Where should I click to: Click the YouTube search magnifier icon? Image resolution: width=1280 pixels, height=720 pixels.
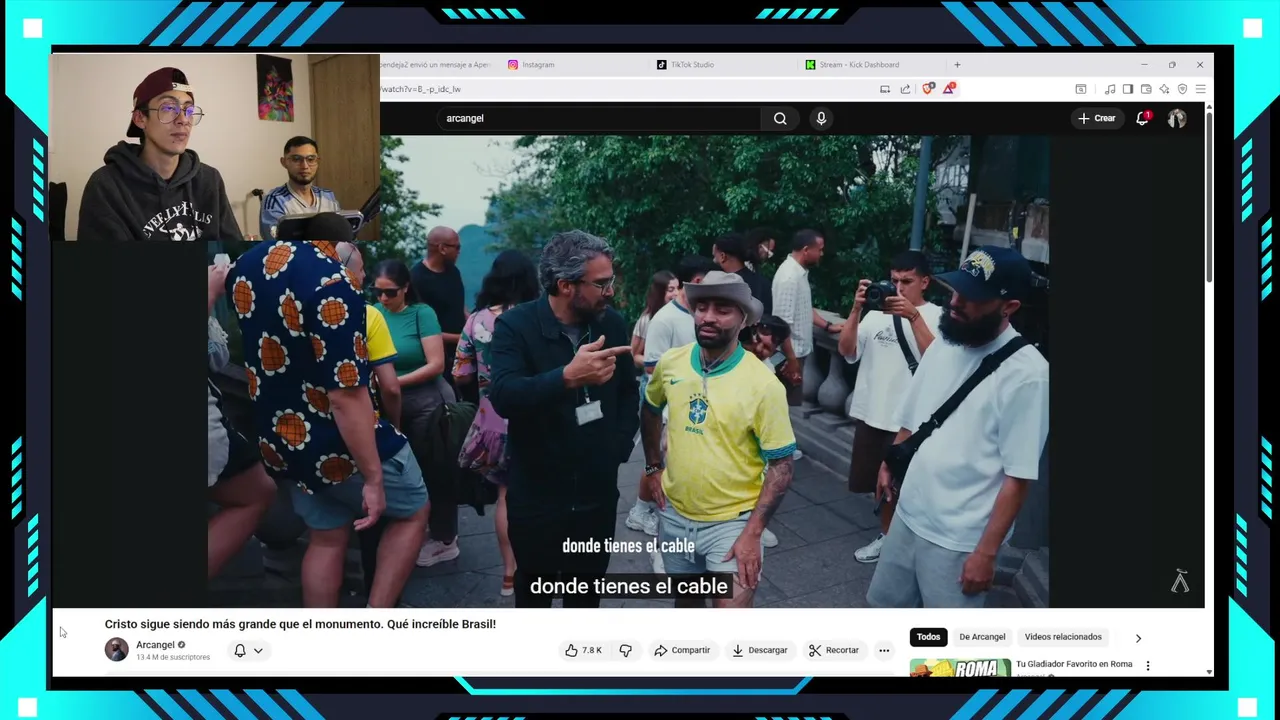click(x=780, y=119)
